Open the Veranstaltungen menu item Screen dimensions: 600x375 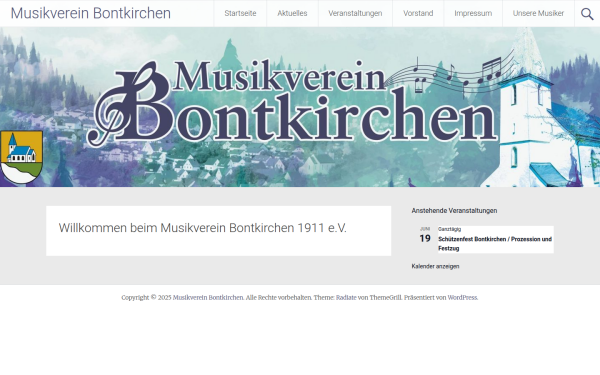coord(355,13)
